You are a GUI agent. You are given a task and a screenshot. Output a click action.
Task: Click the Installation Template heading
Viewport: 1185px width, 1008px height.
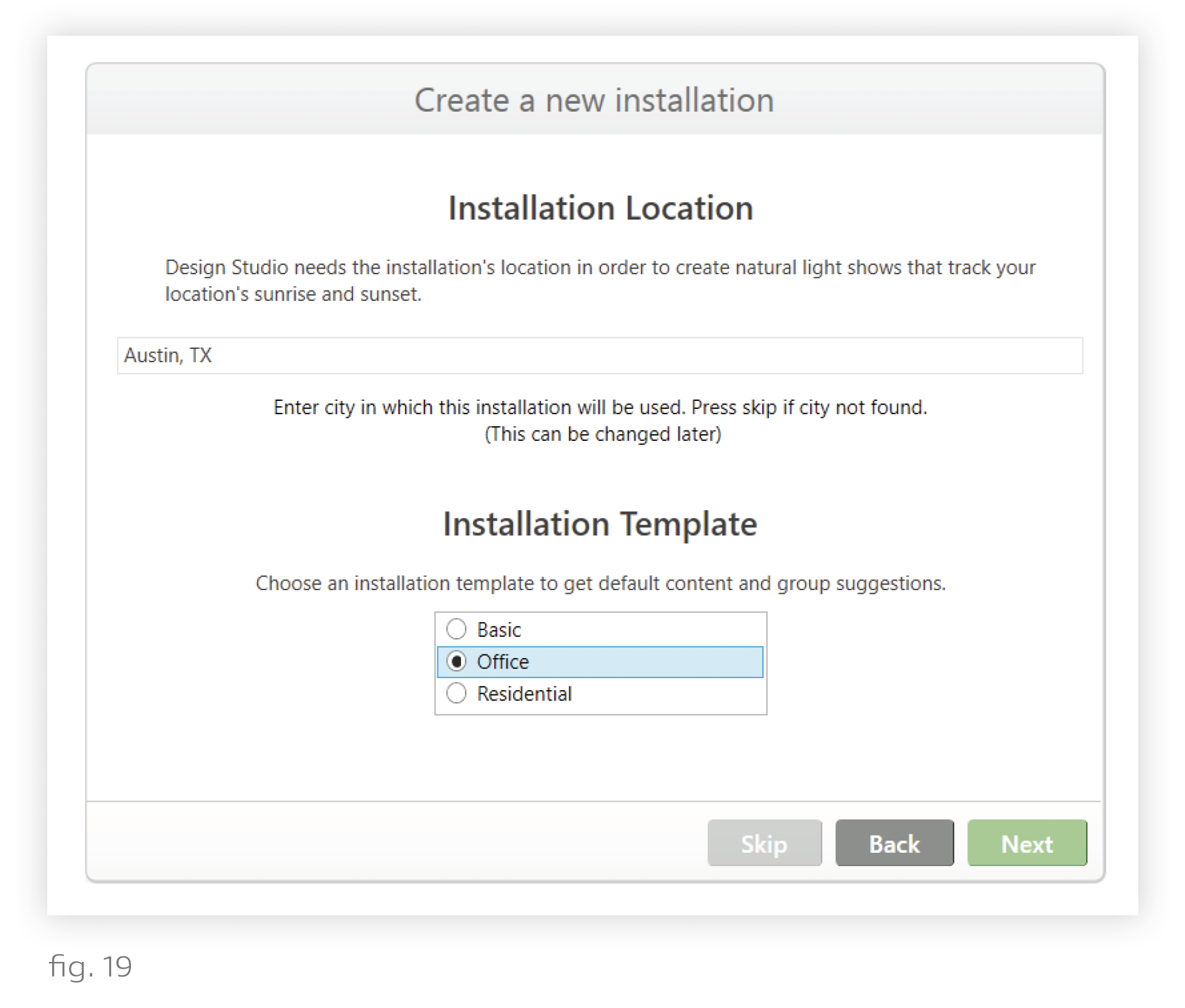pos(600,523)
